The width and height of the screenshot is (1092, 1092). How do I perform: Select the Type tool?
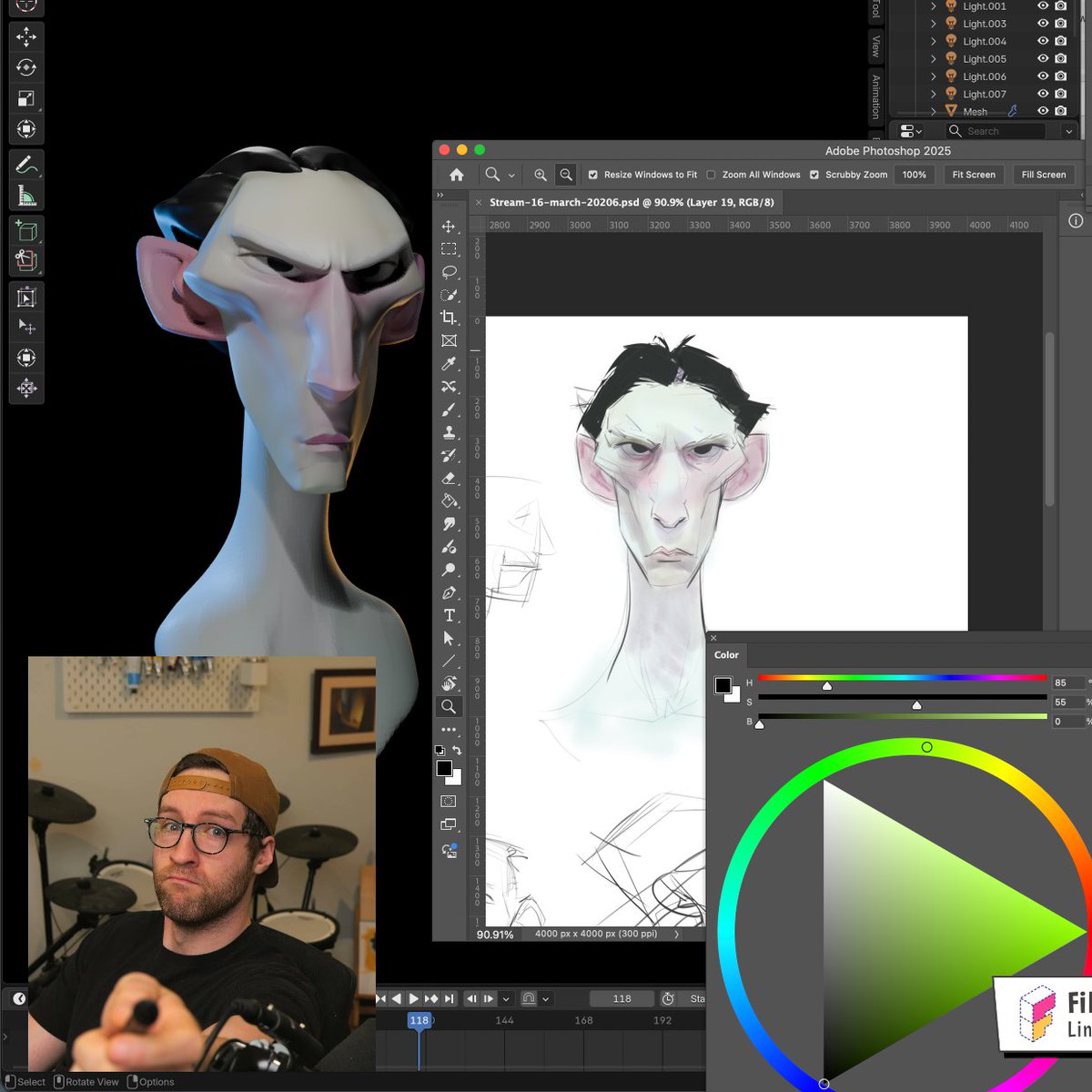449,616
